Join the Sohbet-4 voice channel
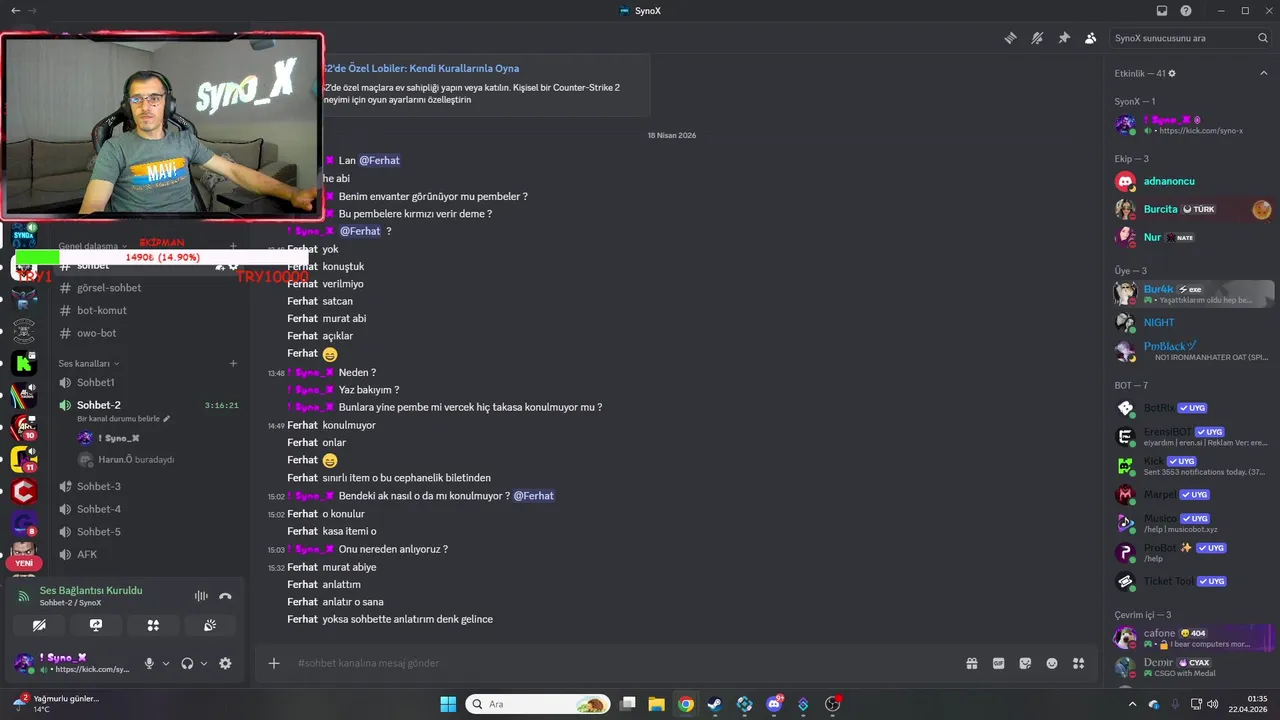 (x=148, y=509)
